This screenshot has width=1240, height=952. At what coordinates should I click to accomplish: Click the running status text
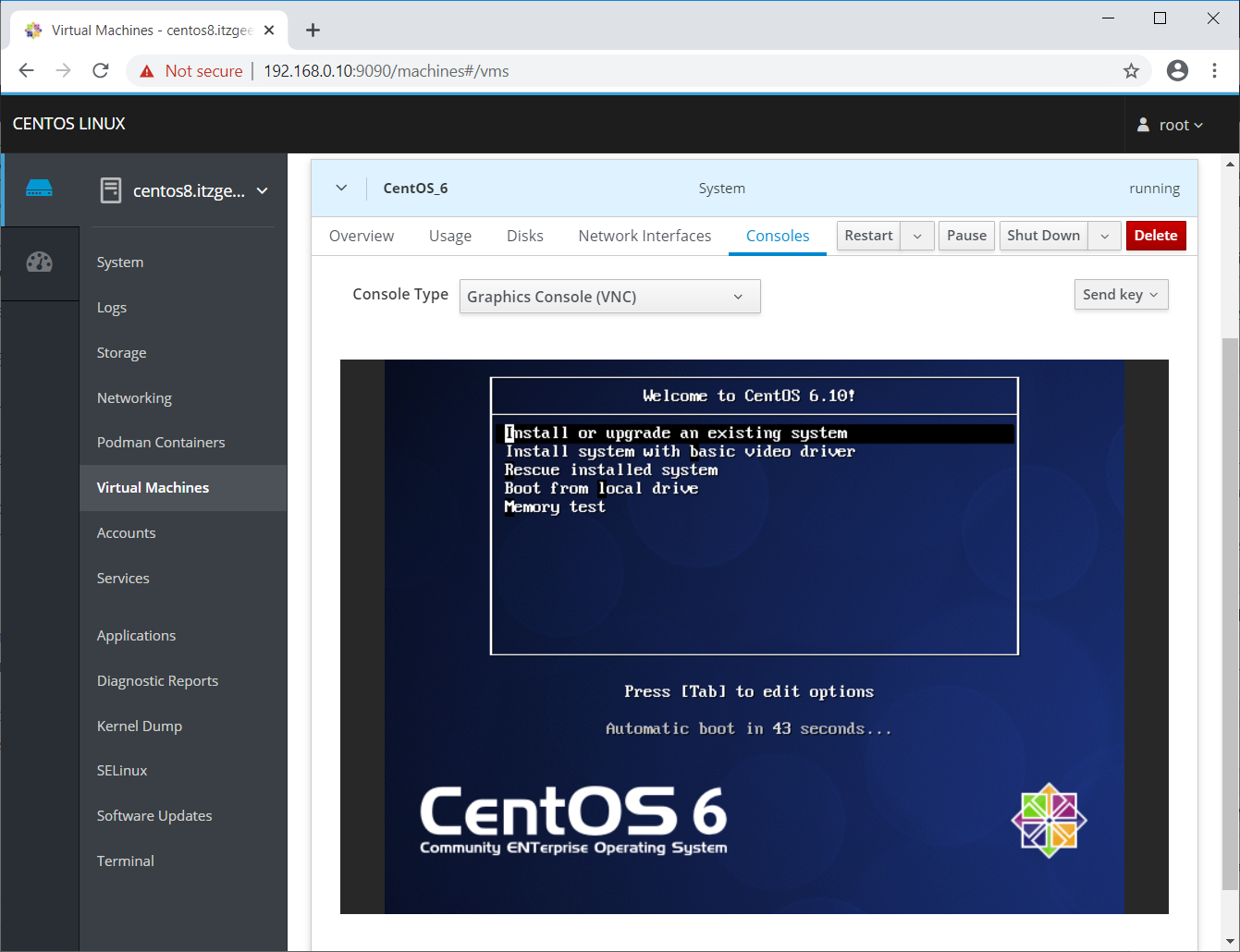[1154, 189]
